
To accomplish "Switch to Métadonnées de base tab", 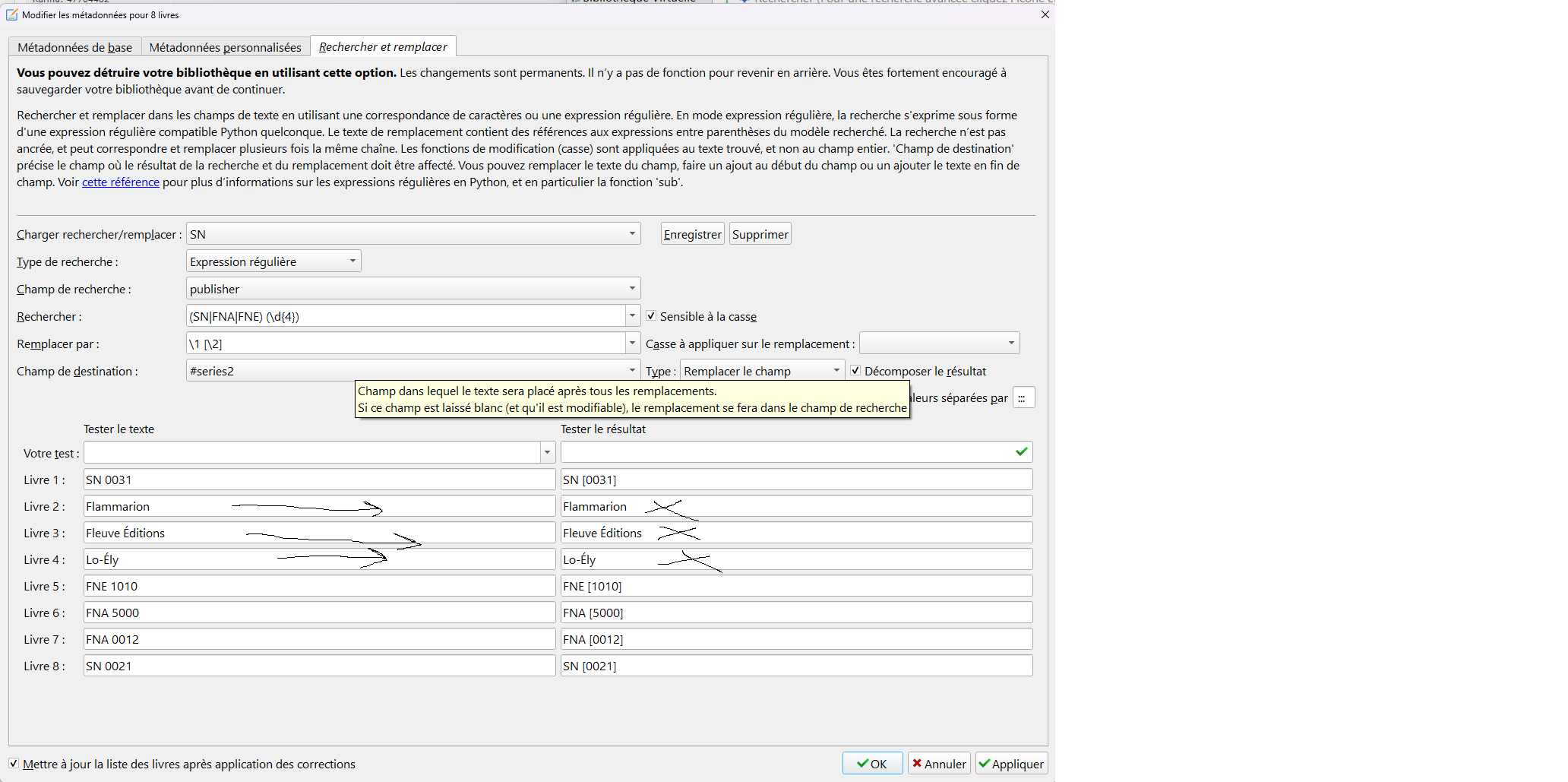I will pos(74,47).
